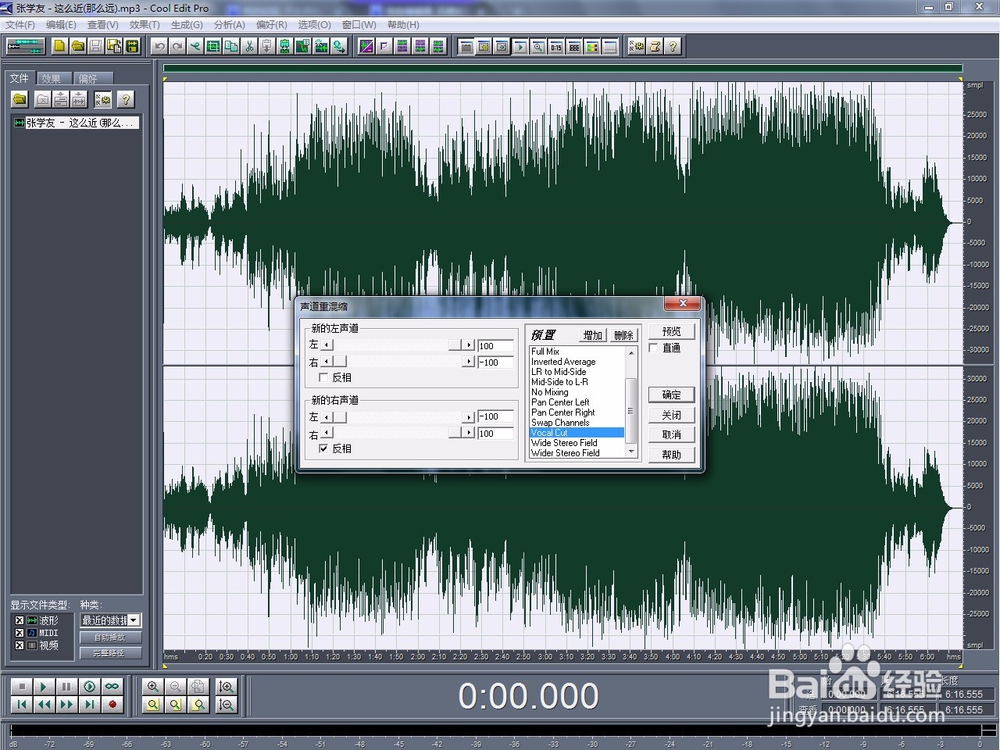Click right arrow of new-right-channel 右 slider
The width and height of the screenshot is (1000, 750).
(469, 433)
